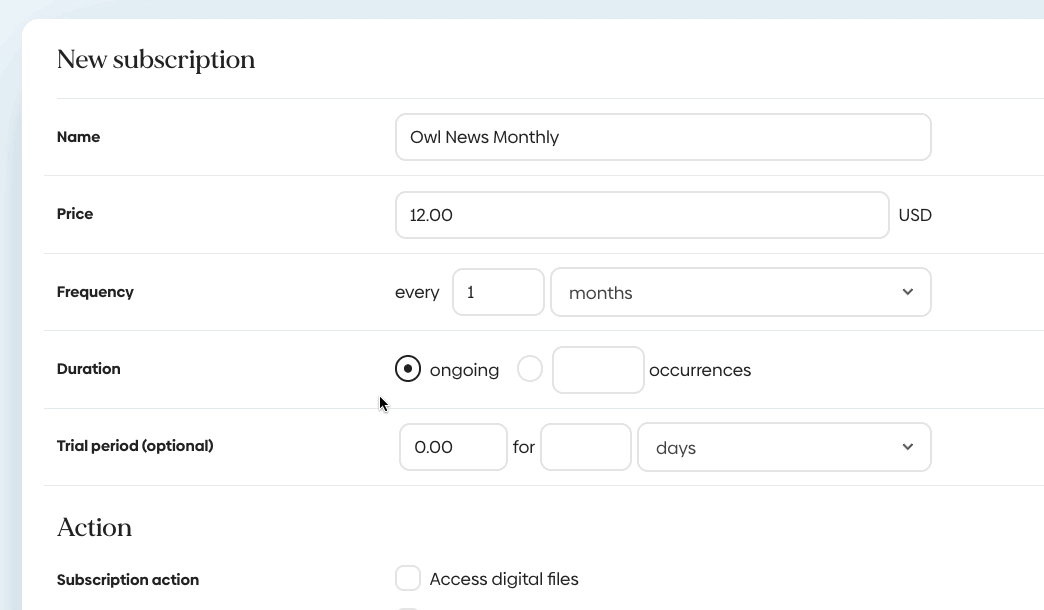The image size is (1044, 610).
Task: Select the occurrences duration radio button
Action: pyautogui.click(x=530, y=369)
